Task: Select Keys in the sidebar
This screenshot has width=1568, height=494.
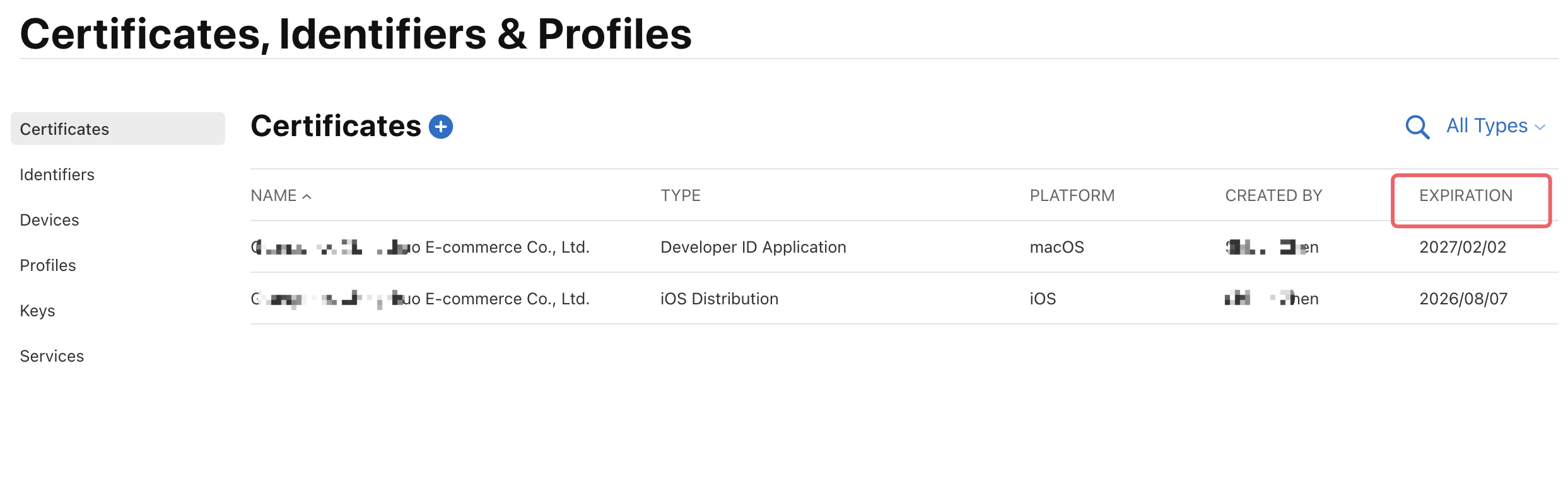Action: tap(37, 311)
